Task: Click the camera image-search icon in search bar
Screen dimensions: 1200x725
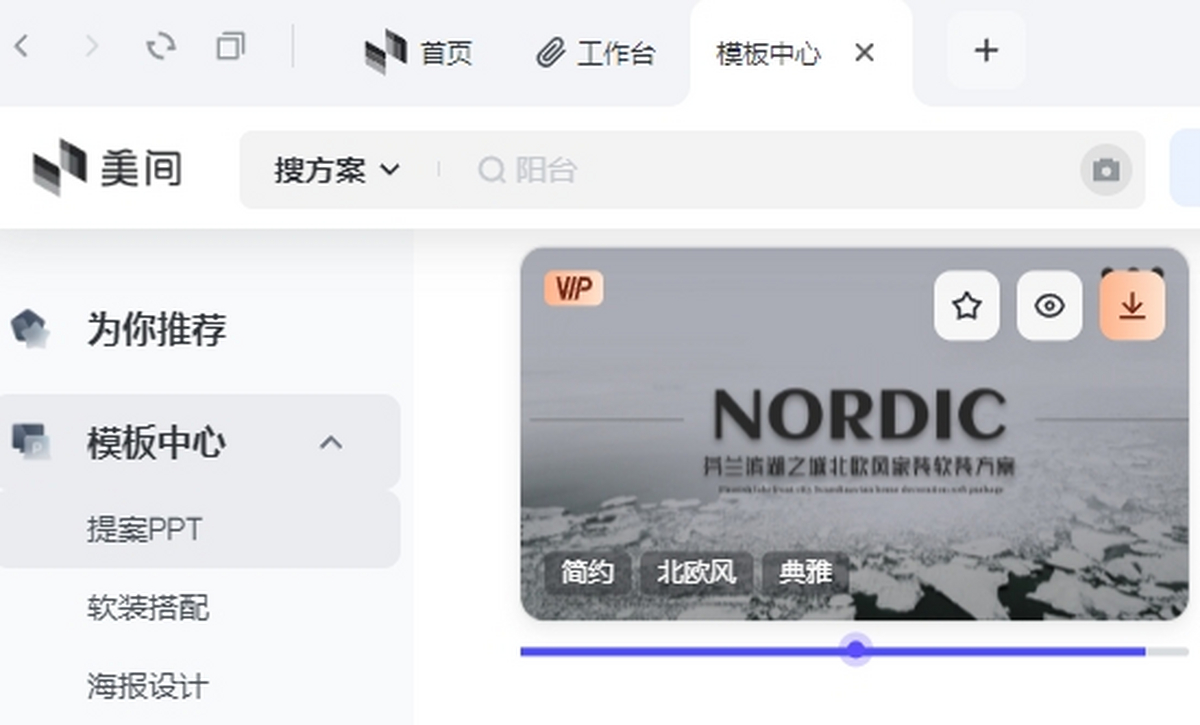Action: 1104,170
